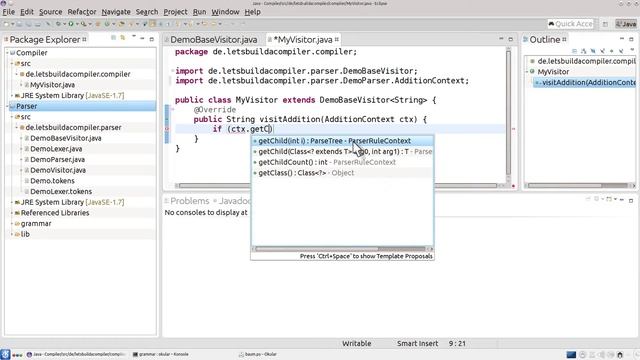Click the Save All toolbar icon
The image size is (640, 360).
(28, 24)
